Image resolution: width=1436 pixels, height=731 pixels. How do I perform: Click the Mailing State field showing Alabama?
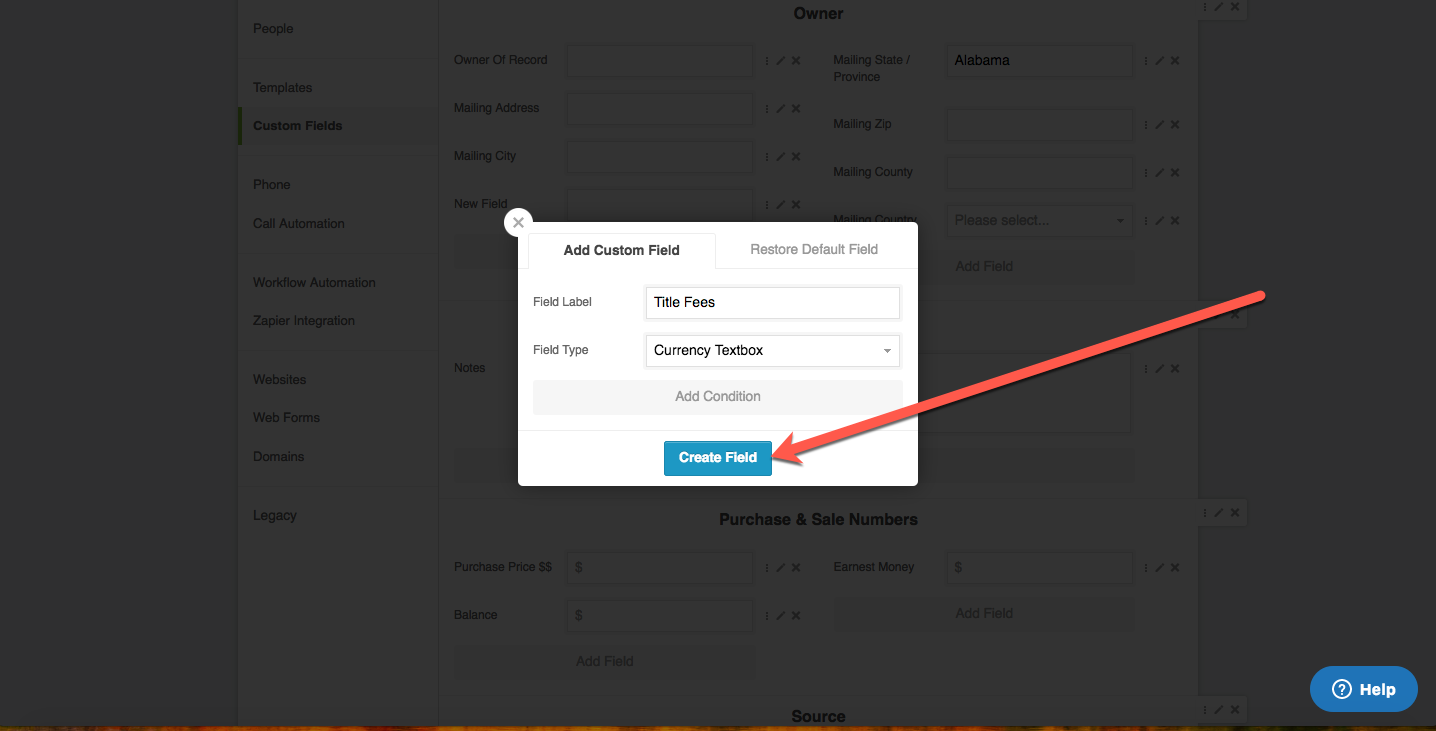coord(1039,61)
